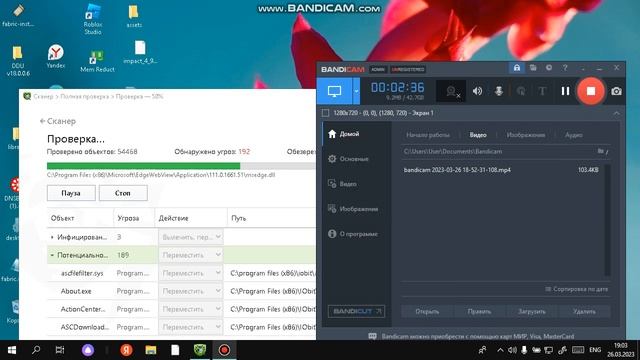Pause the Bandicam recording
This screenshot has height=360, width=640.
pos(565,91)
